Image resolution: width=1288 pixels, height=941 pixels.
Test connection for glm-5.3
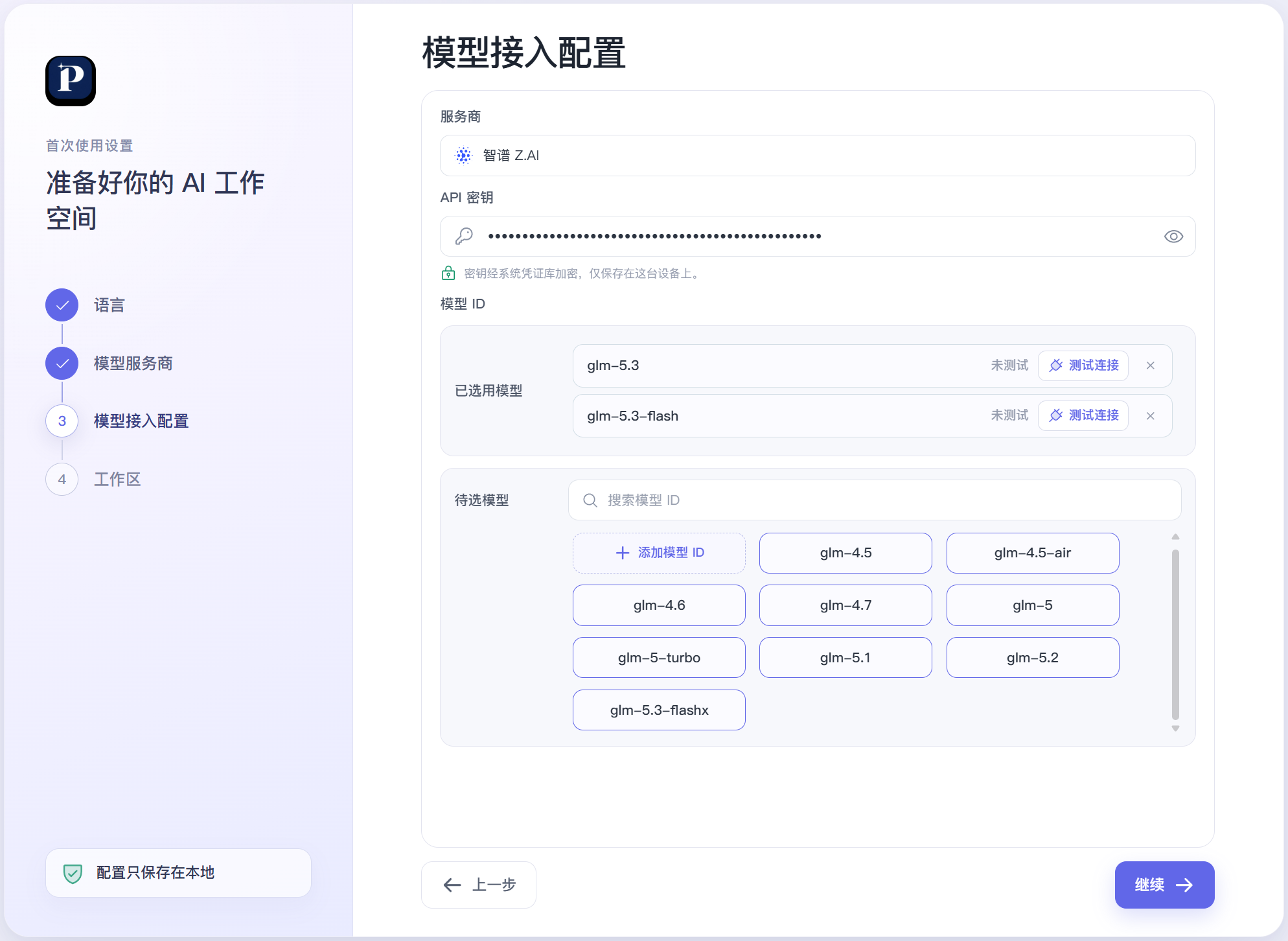pos(1083,366)
